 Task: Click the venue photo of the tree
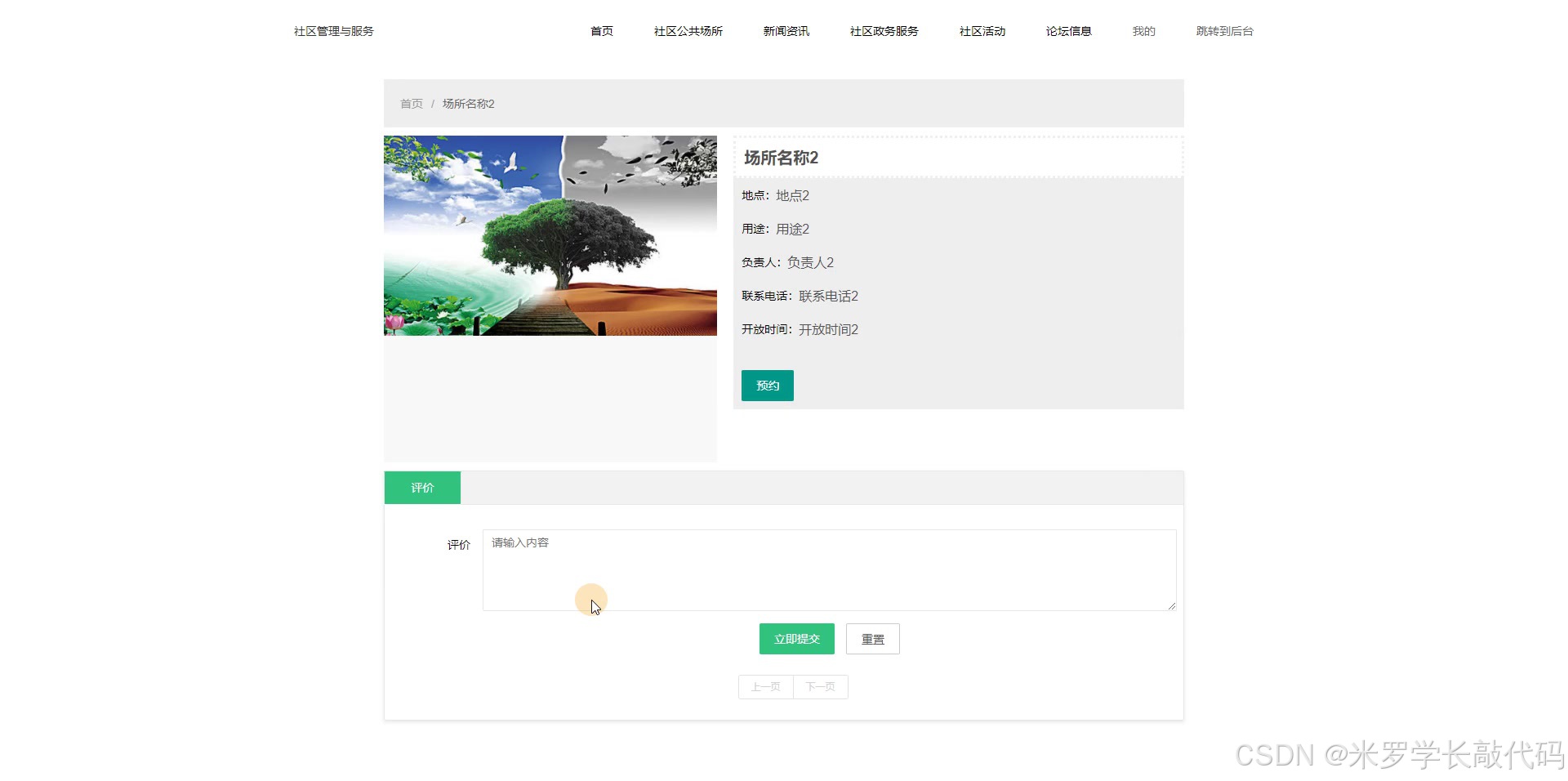point(549,236)
